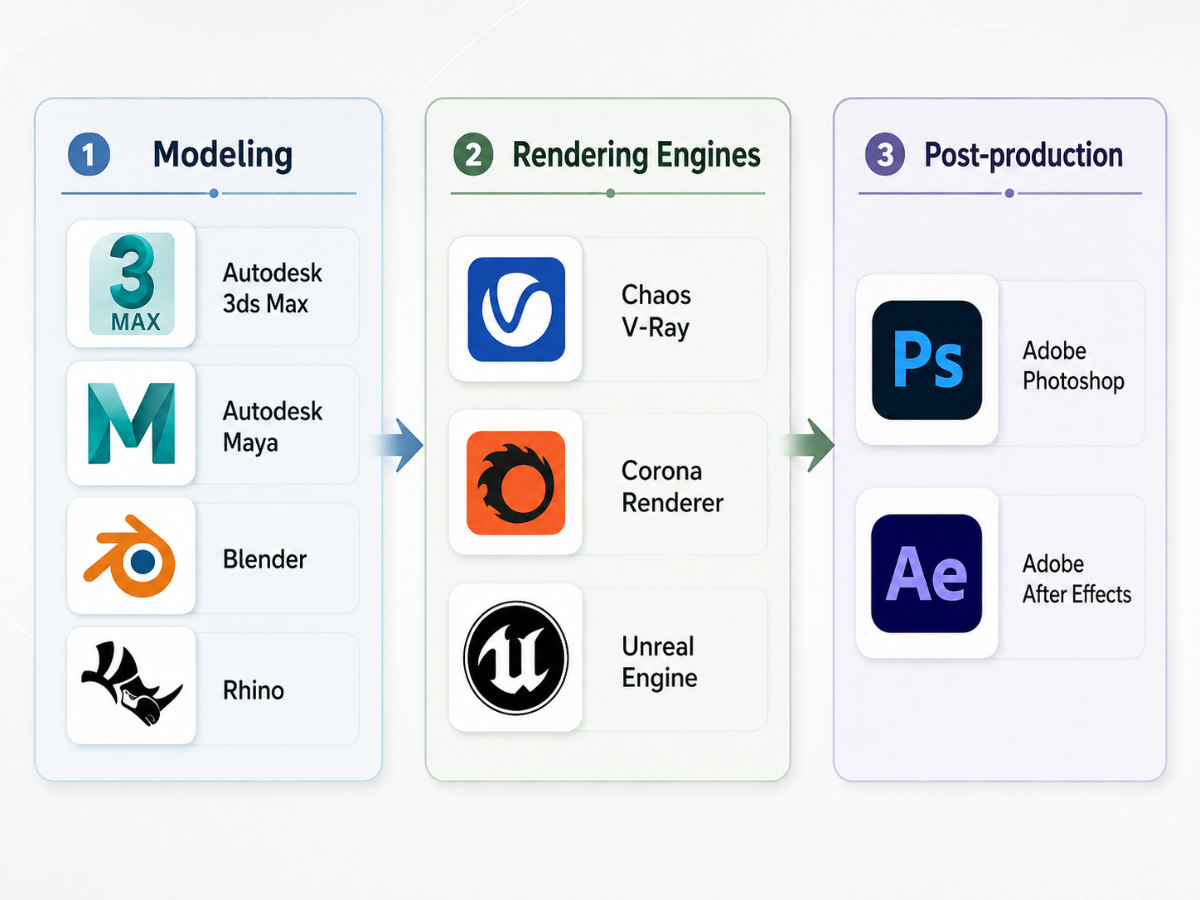This screenshot has width=1200, height=900.
Task: Click the Autodesk 3ds Max logo icon
Action: (x=131, y=284)
